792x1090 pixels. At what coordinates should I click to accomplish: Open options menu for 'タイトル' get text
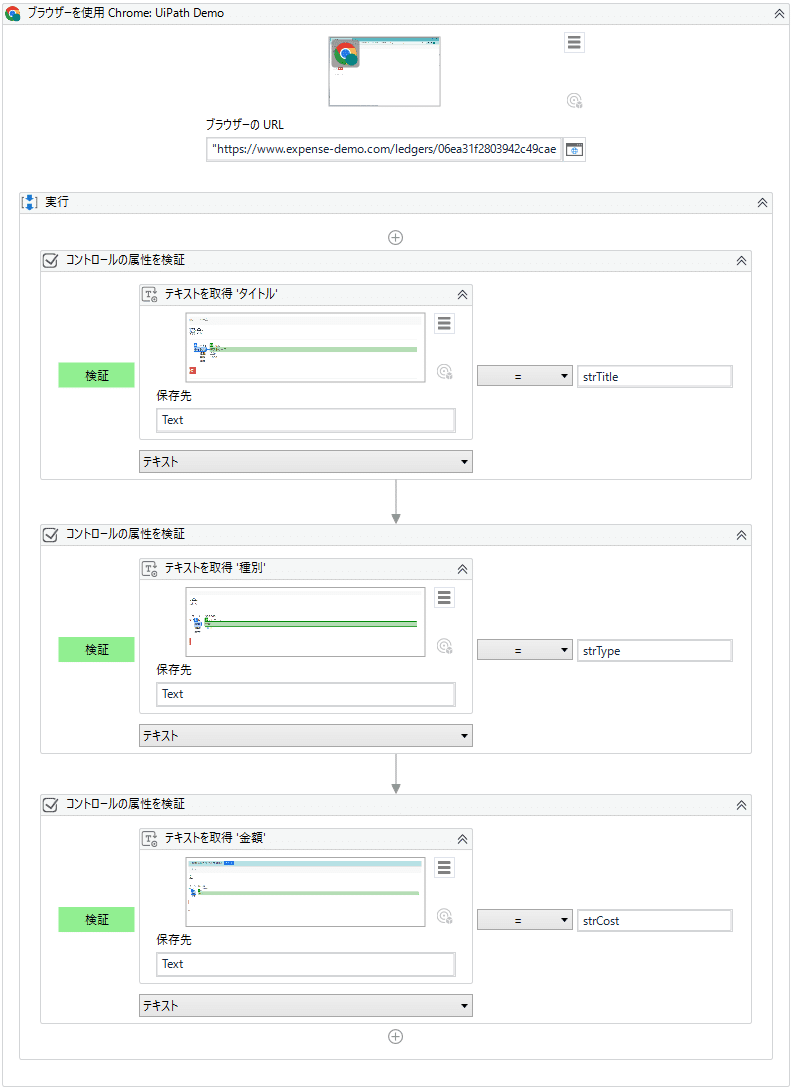[444, 323]
